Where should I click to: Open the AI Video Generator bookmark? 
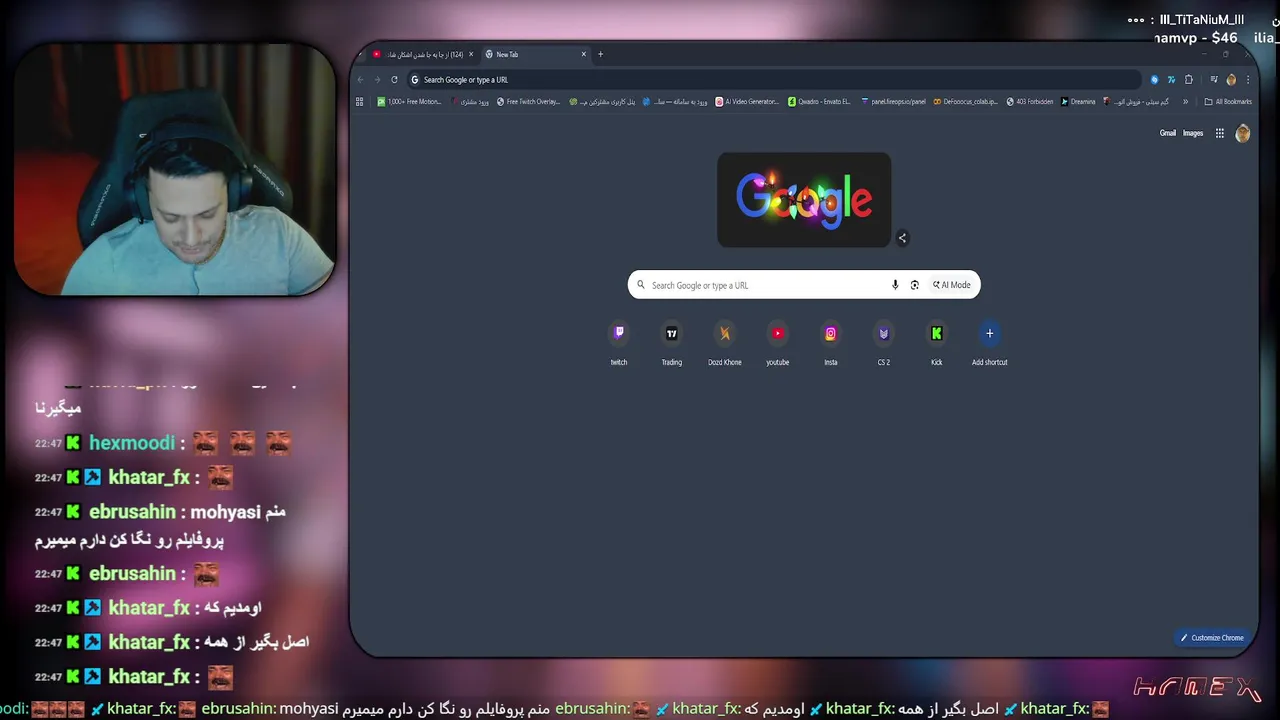pos(747,102)
